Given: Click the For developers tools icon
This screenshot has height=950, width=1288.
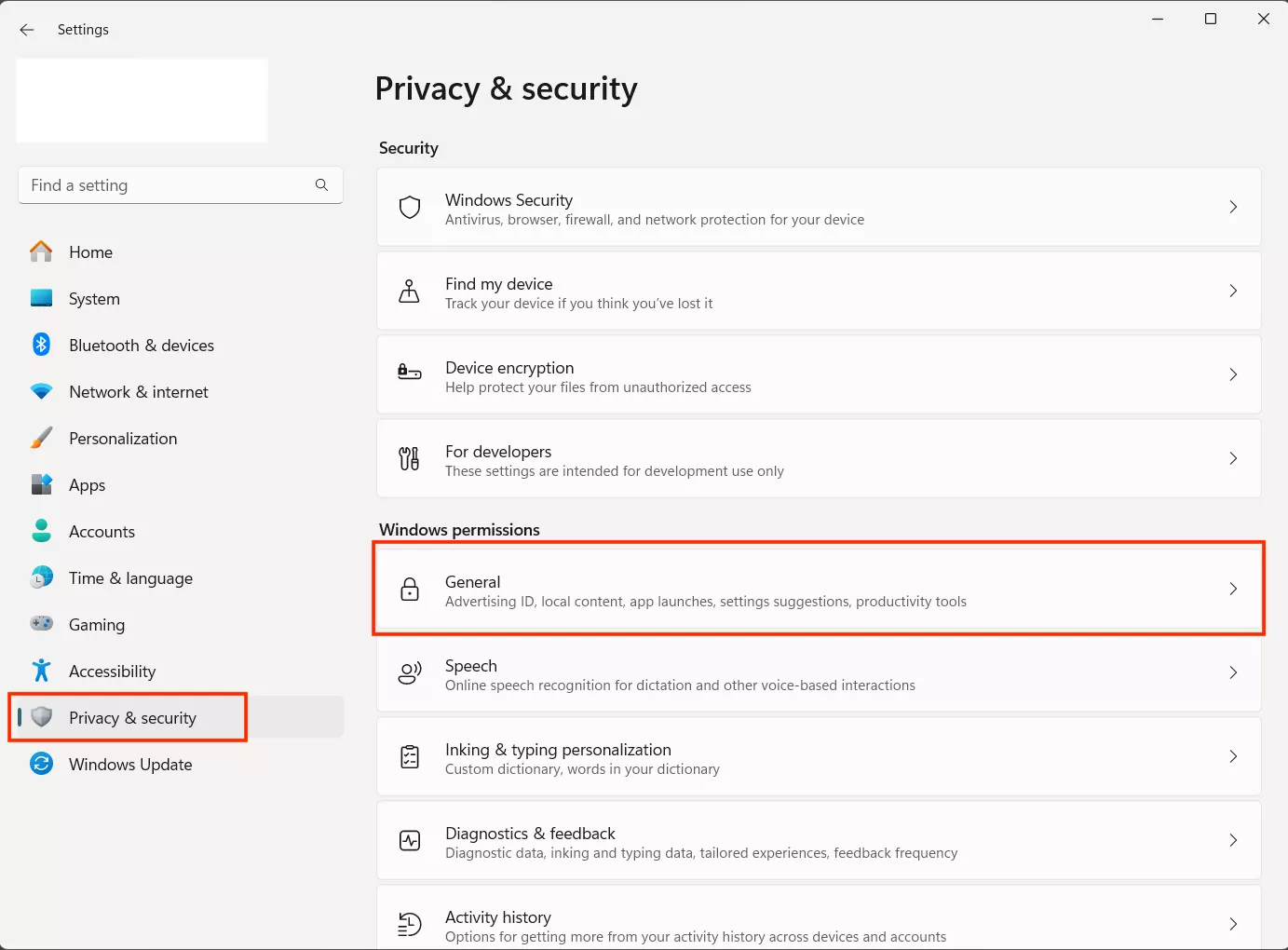Looking at the screenshot, I should tap(409, 458).
